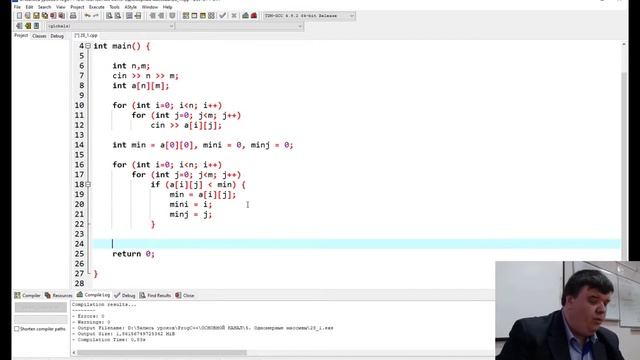640x360 pixels.
Task: Undo the last edit via toolbar
Action: (87, 16)
